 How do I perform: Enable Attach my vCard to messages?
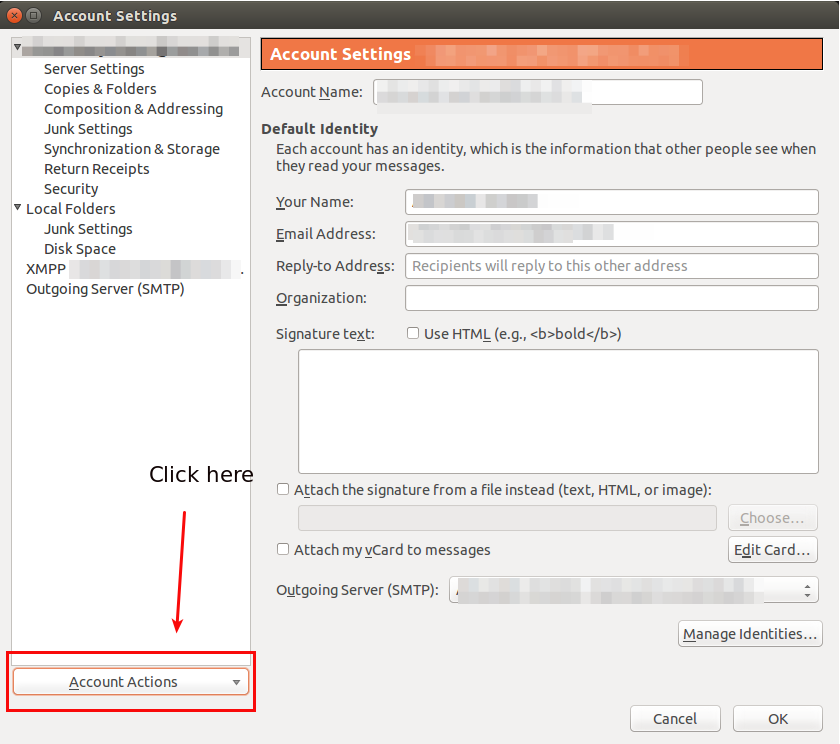[283, 550]
